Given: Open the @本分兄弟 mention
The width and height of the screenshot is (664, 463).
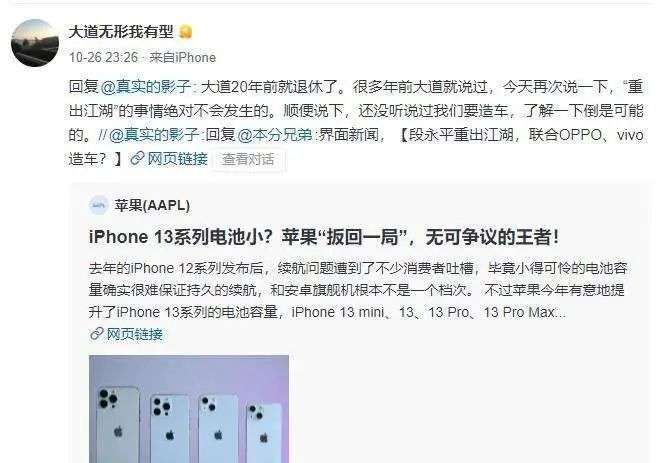Looking at the screenshot, I should point(275,135).
